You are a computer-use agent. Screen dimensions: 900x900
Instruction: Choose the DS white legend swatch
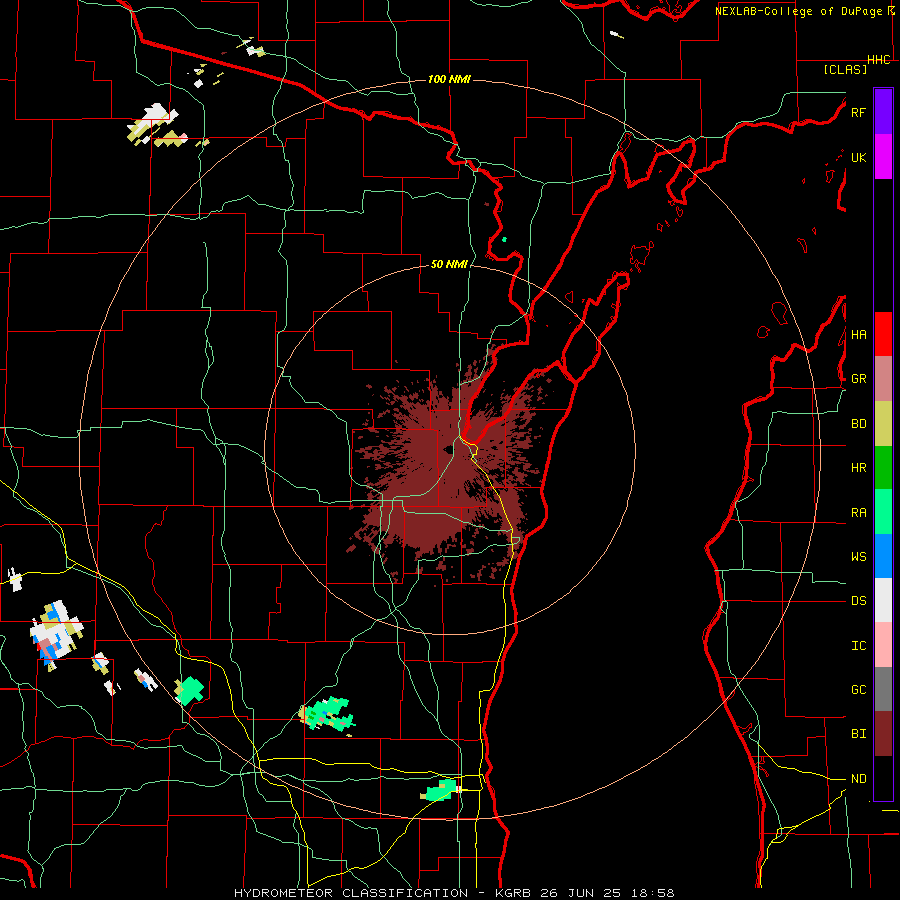(x=883, y=600)
